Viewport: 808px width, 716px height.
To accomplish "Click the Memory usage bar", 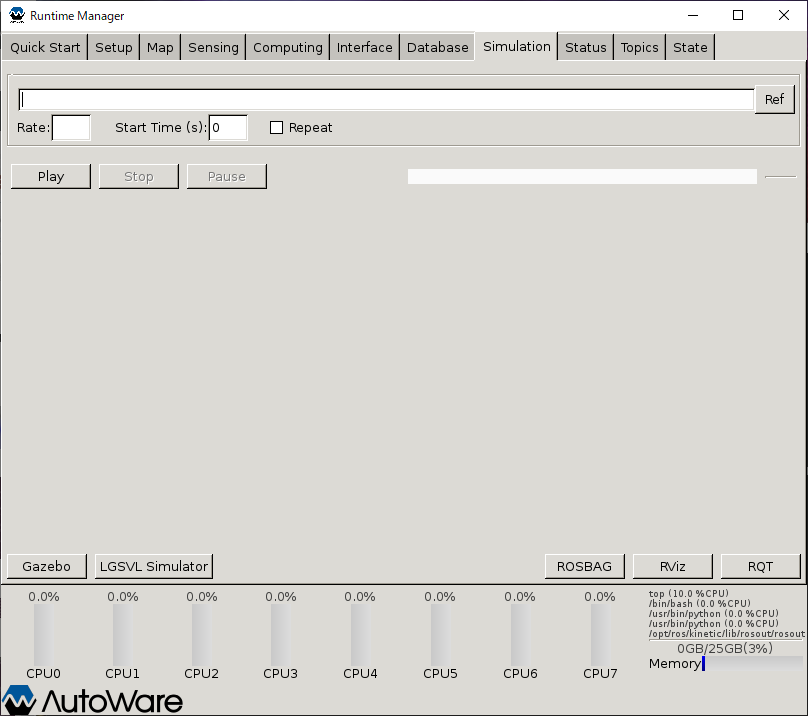I will pyautogui.click(x=752, y=663).
